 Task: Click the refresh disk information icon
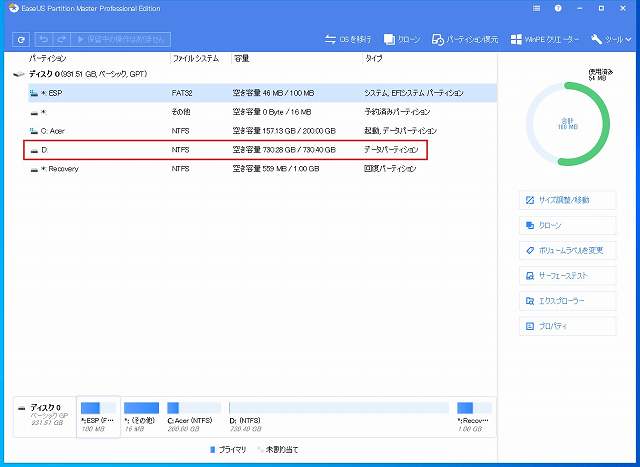point(21,39)
